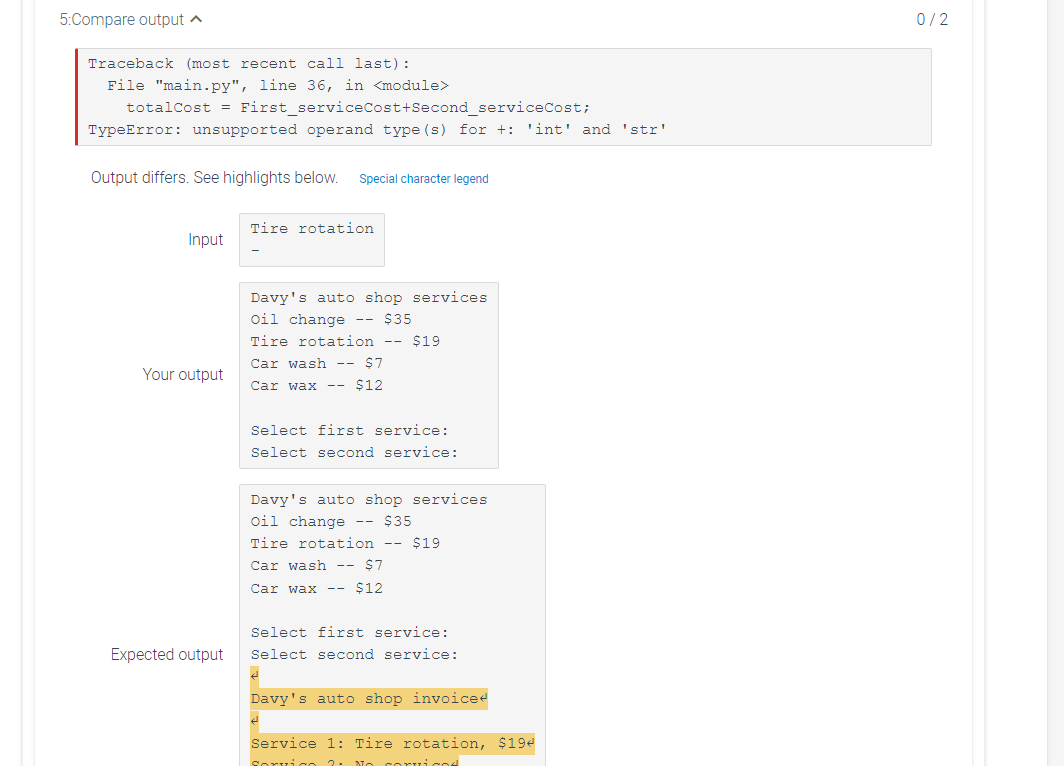Click inside the Your output panel
The image size is (1064, 766).
click(x=369, y=375)
